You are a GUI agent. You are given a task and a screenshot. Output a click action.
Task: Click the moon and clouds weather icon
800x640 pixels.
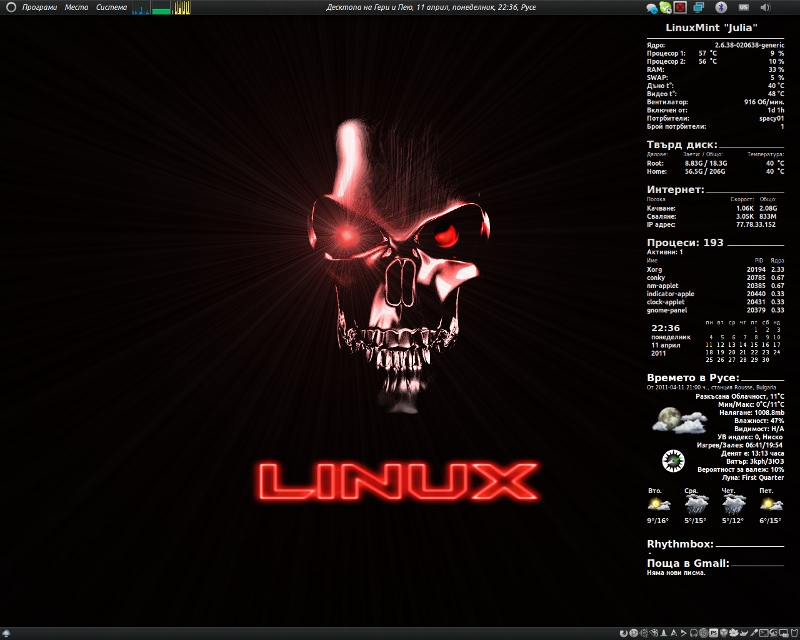pyautogui.click(x=680, y=420)
